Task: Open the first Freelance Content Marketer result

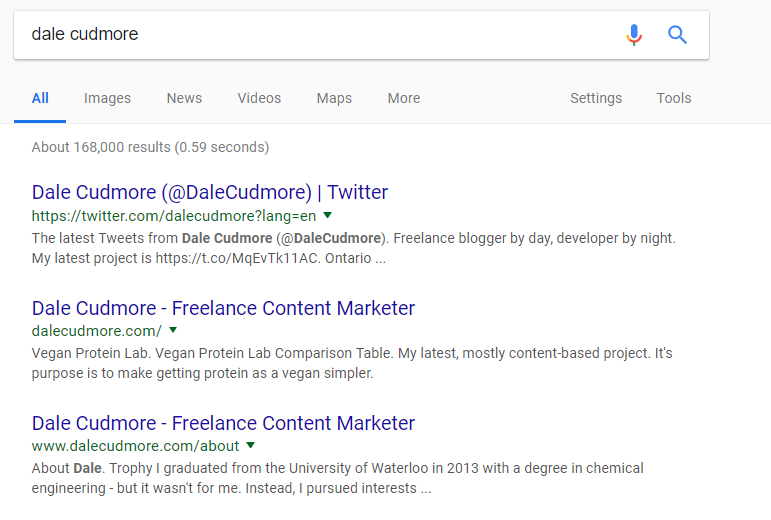Action: tap(223, 308)
